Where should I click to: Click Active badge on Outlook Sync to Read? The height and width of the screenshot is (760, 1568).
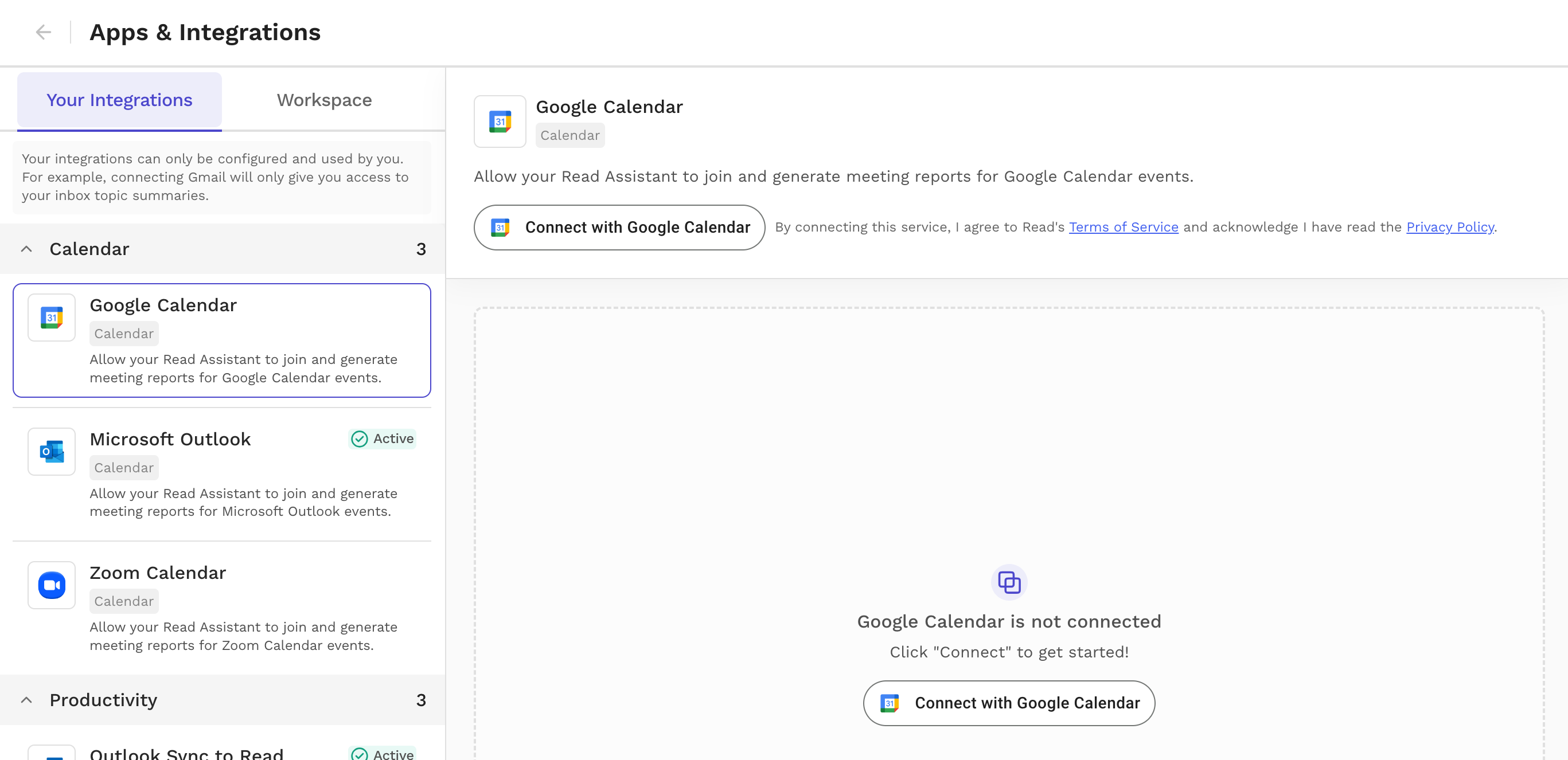pos(383,753)
